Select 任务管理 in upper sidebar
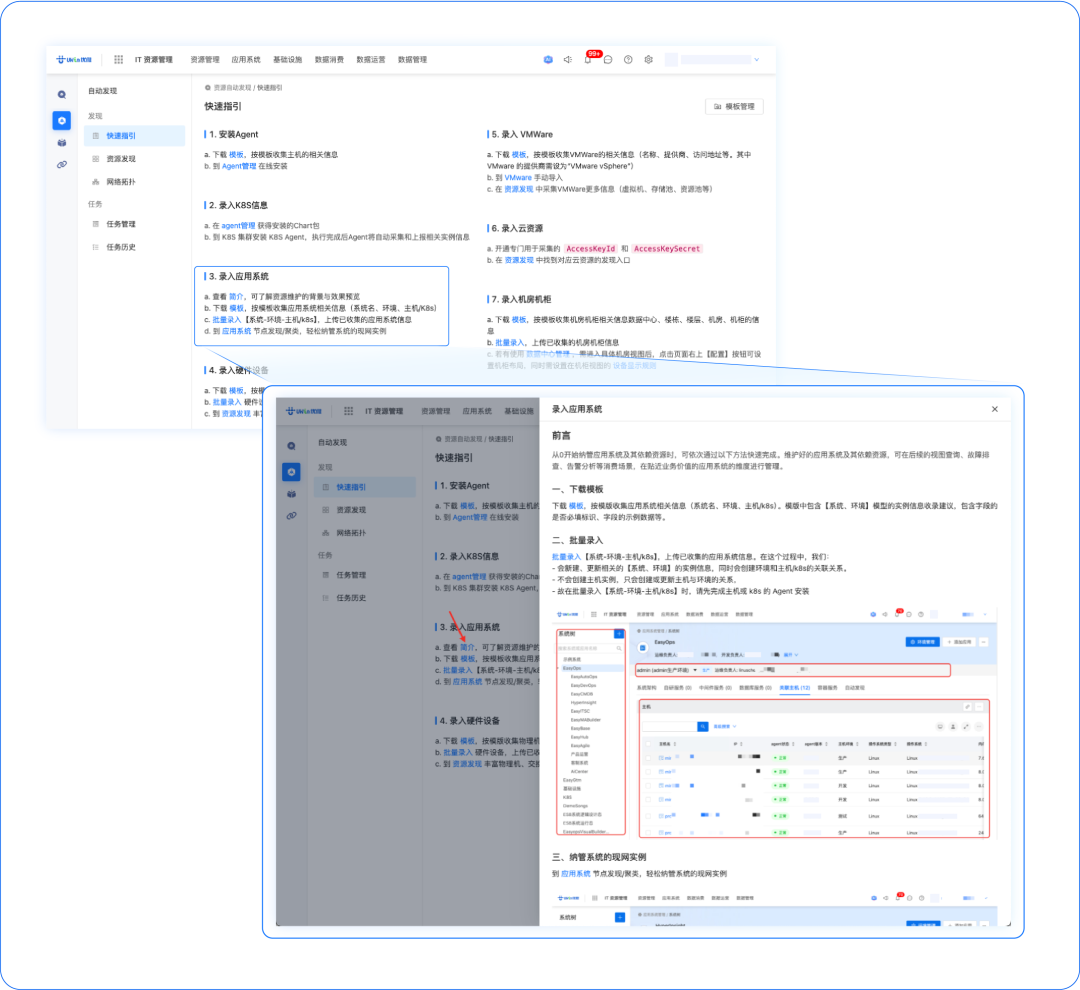Image resolution: width=1080 pixels, height=990 pixels. [134, 224]
